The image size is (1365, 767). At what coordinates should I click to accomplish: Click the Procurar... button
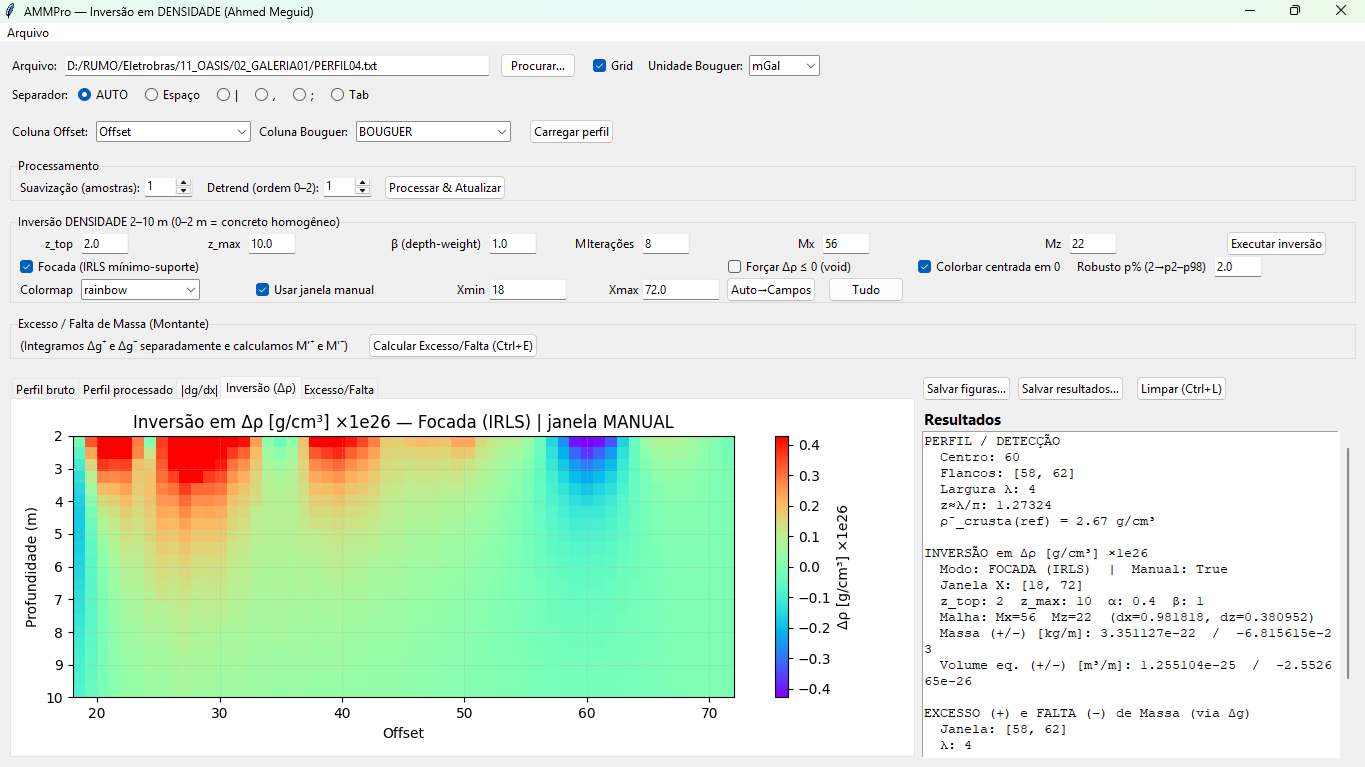pos(538,66)
